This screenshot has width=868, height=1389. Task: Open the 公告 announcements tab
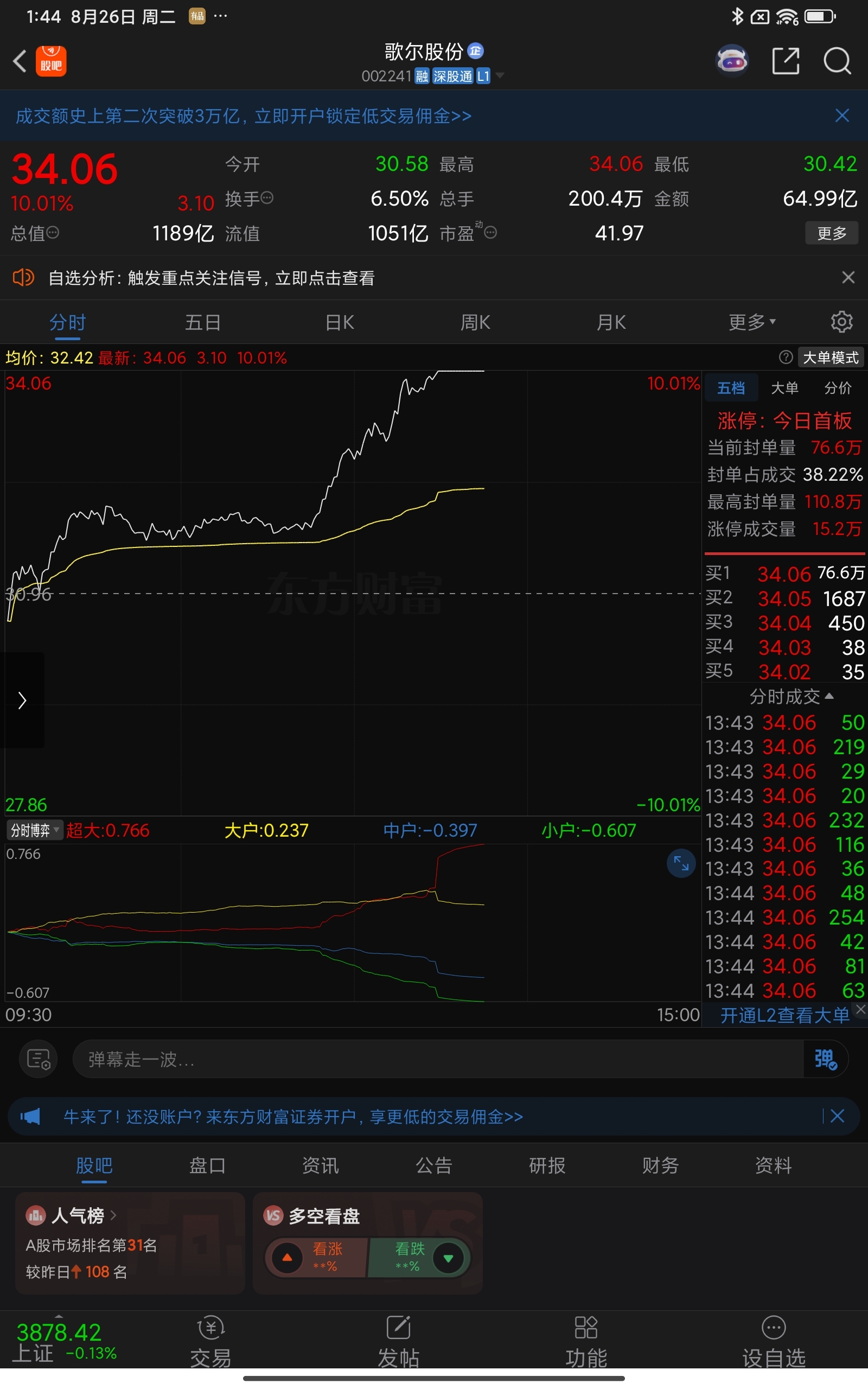(x=434, y=1165)
